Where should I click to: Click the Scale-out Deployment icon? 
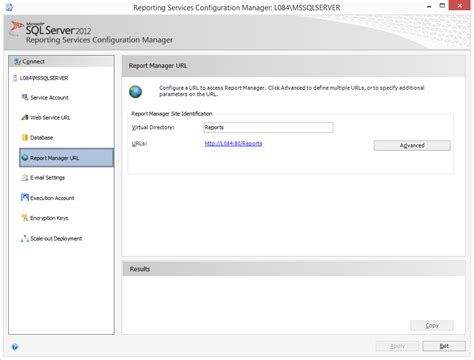pos(25,238)
